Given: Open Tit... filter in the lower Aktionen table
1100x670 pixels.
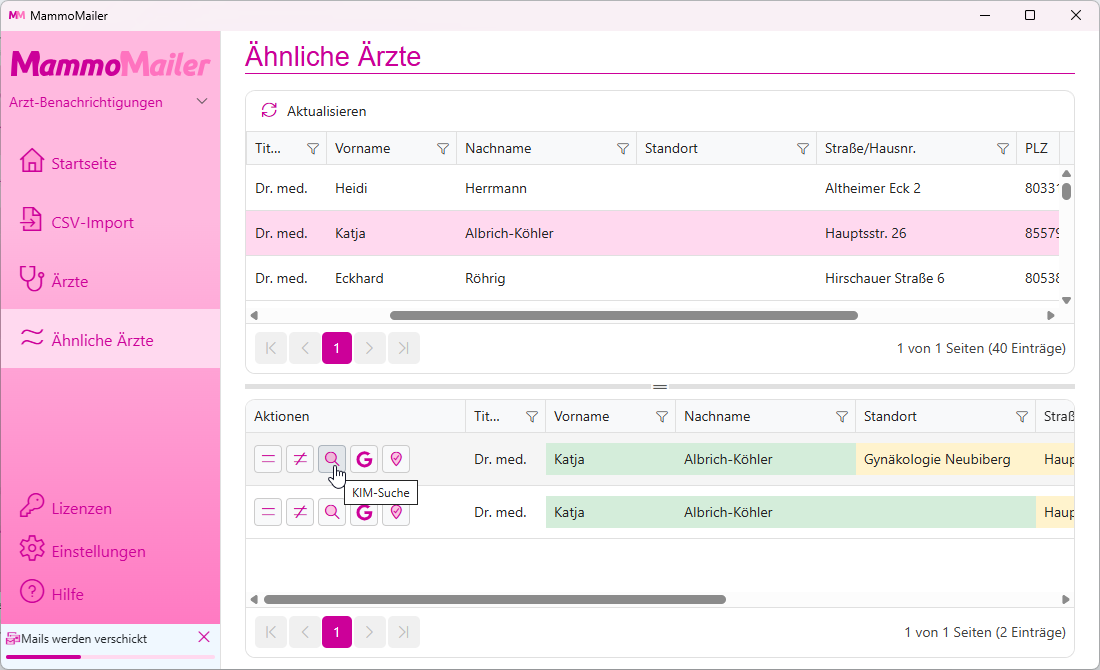Looking at the screenshot, I should (x=532, y=417).
